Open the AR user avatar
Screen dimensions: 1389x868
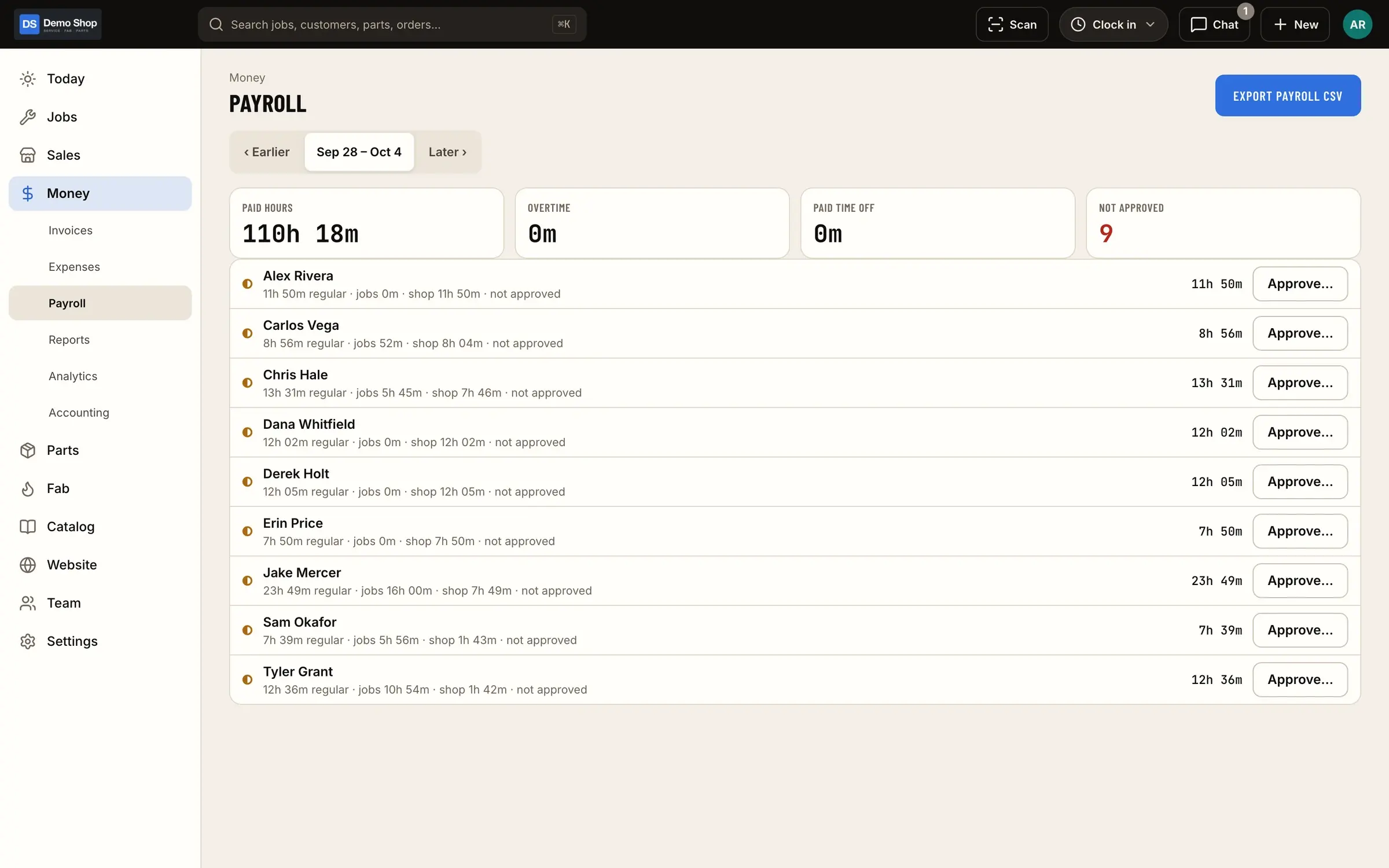point(1357,24)
